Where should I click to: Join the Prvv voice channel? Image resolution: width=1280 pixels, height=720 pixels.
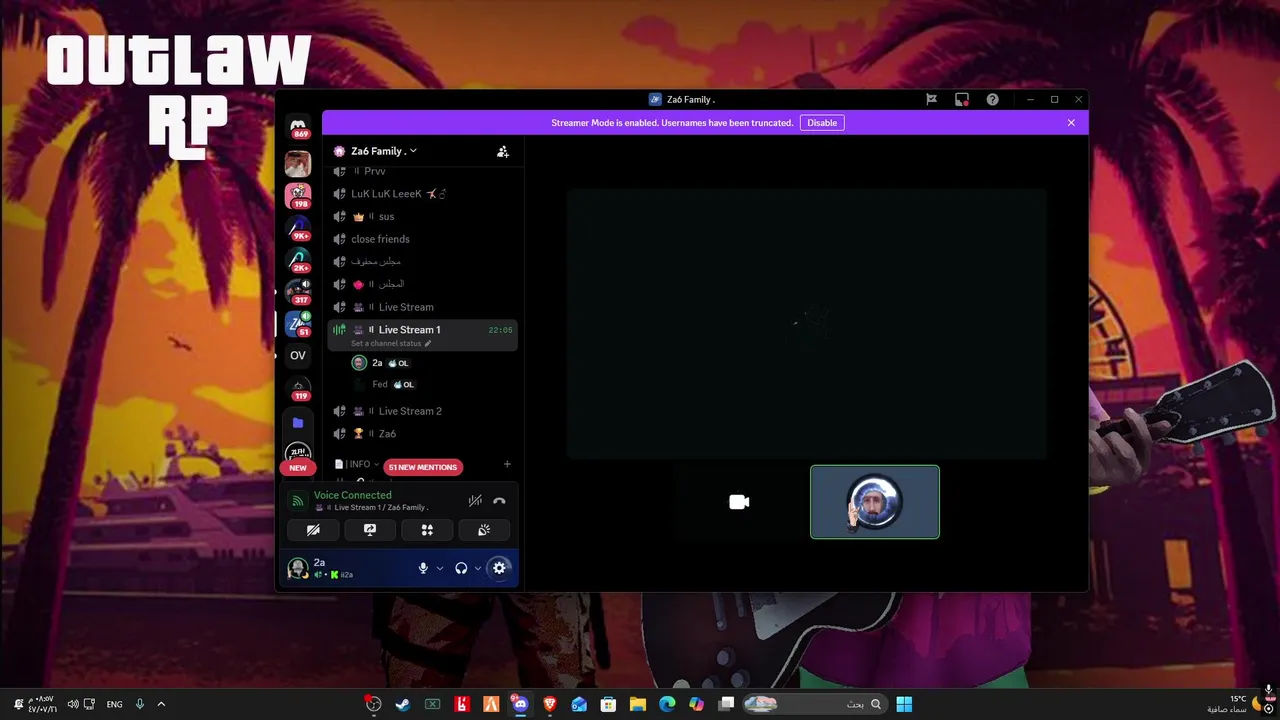[423, 172]
